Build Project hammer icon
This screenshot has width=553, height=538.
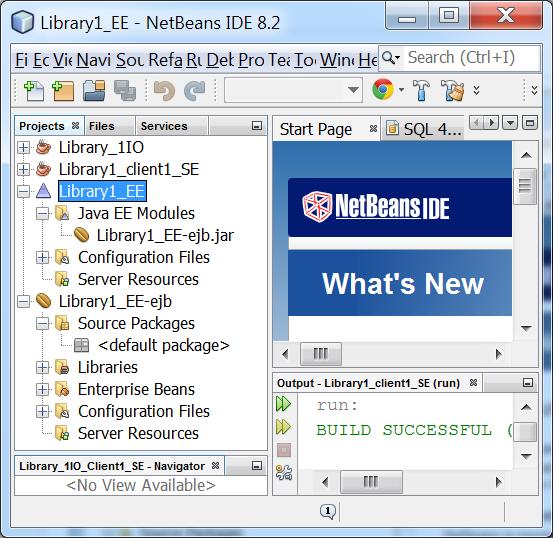[421, 90]
